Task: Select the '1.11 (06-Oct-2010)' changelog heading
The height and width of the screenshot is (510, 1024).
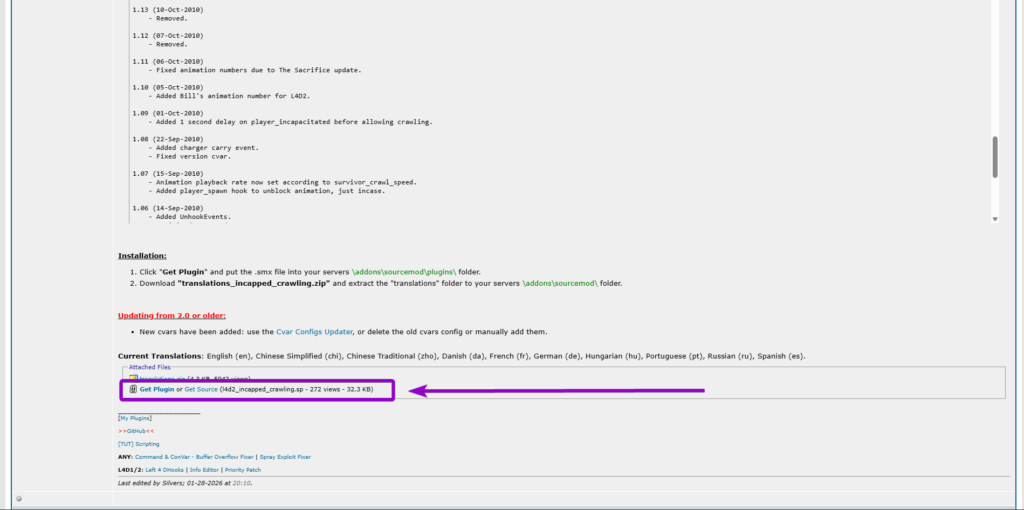Action: [168, 61]
